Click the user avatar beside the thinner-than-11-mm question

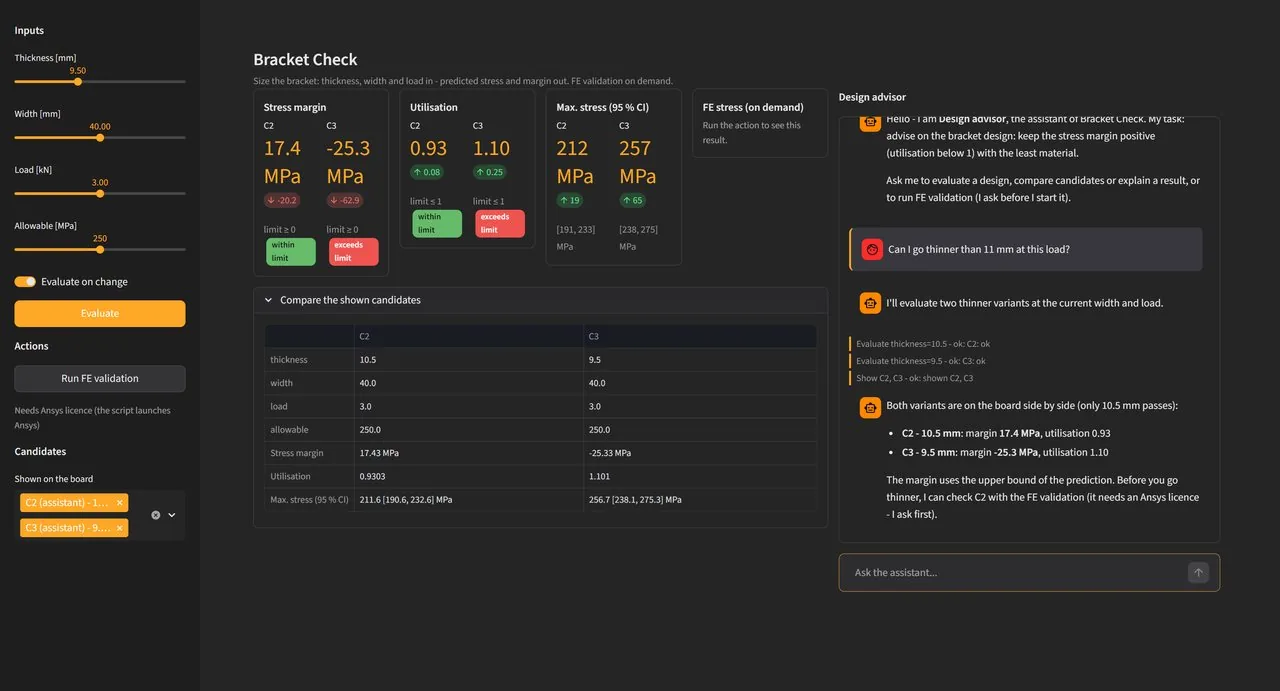click(x=872, y=249)
